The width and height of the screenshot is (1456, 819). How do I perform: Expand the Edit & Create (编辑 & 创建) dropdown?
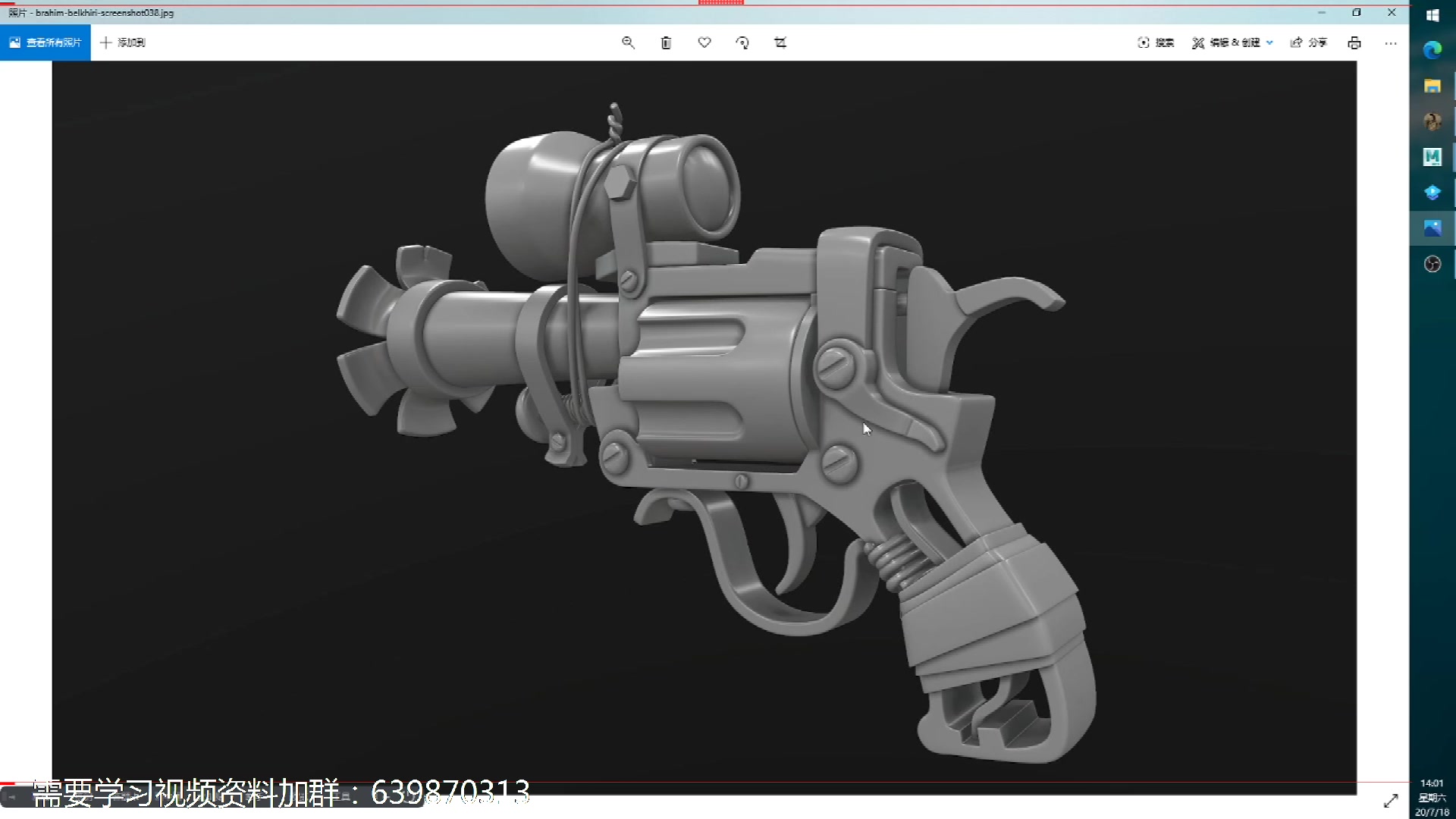[1232, 42]
